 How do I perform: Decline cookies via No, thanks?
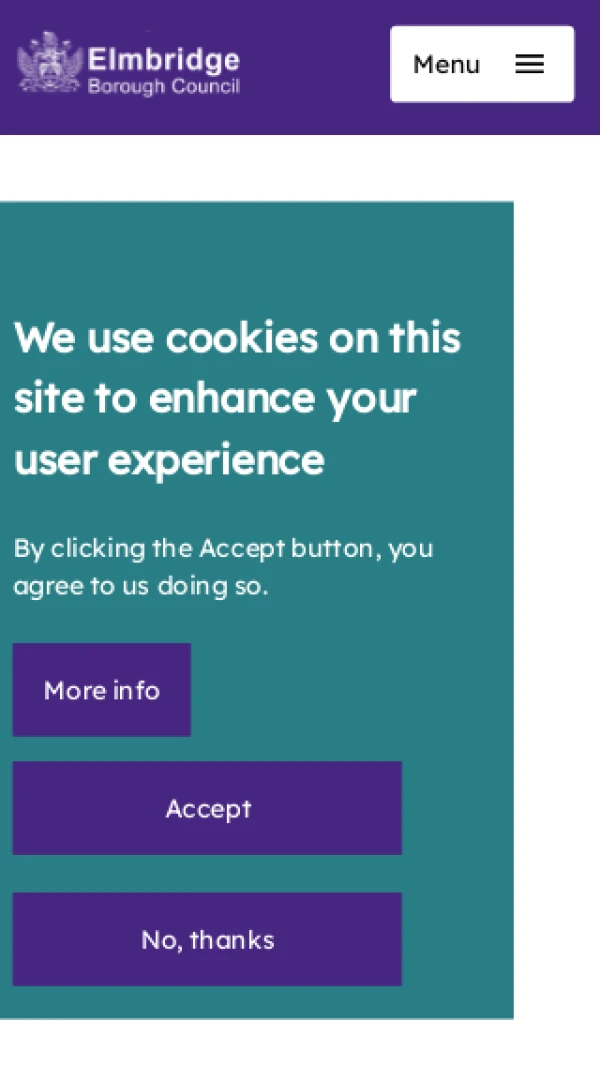tap(207, 939)
